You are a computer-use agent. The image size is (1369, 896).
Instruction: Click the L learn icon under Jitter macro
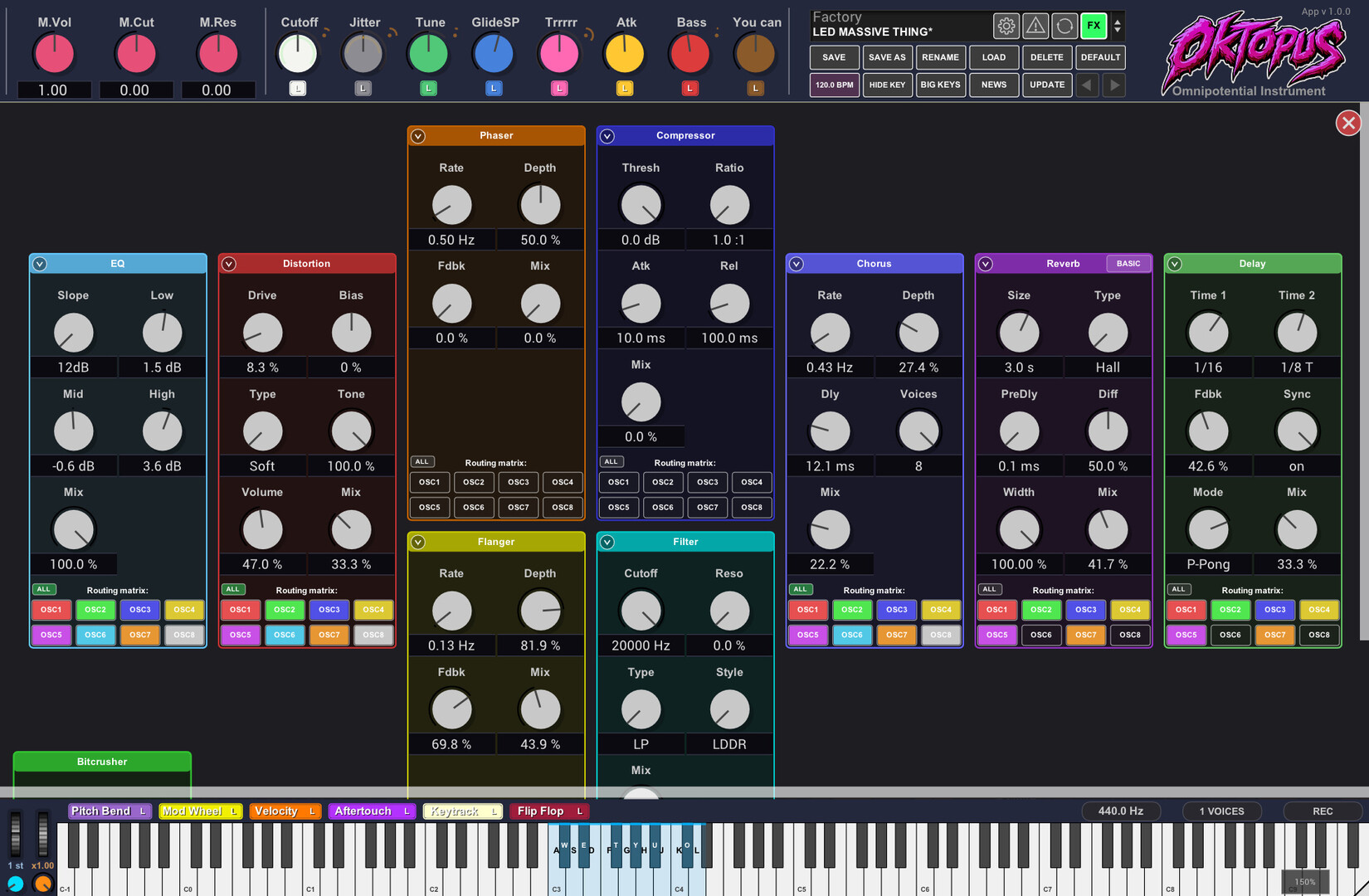pos(363,88)
